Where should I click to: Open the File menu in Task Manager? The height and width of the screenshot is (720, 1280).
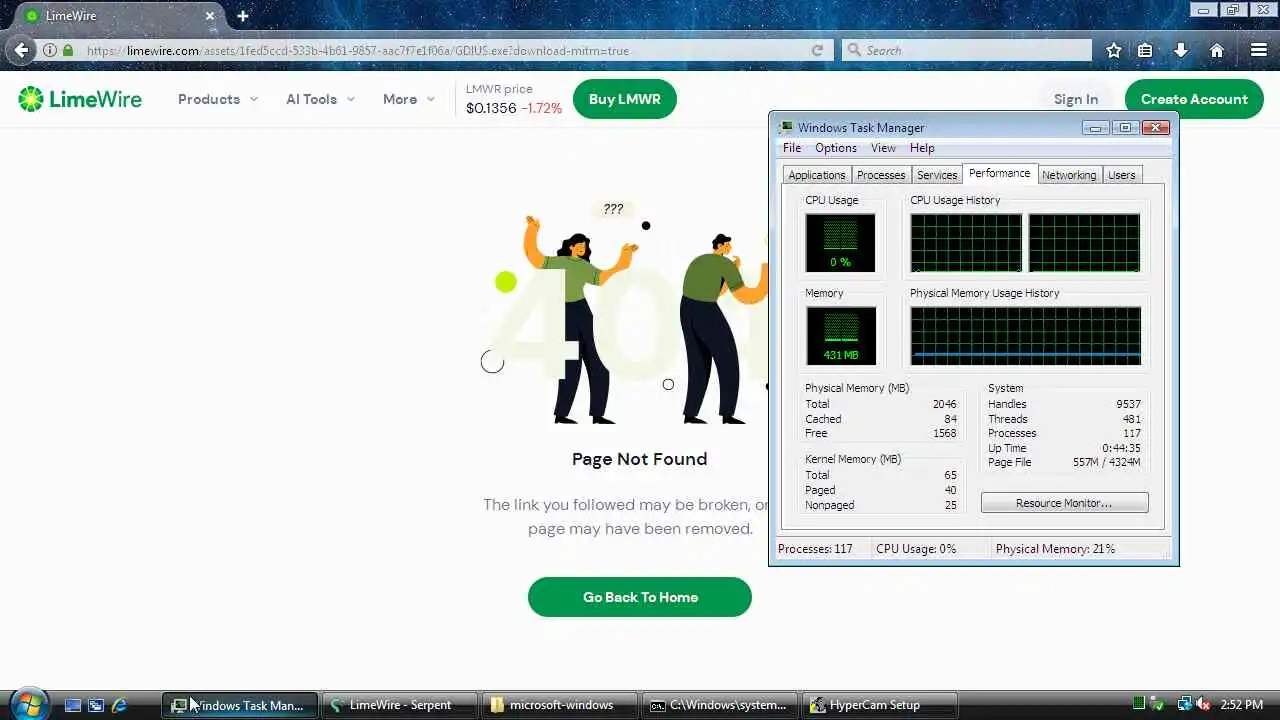[792, 148]
